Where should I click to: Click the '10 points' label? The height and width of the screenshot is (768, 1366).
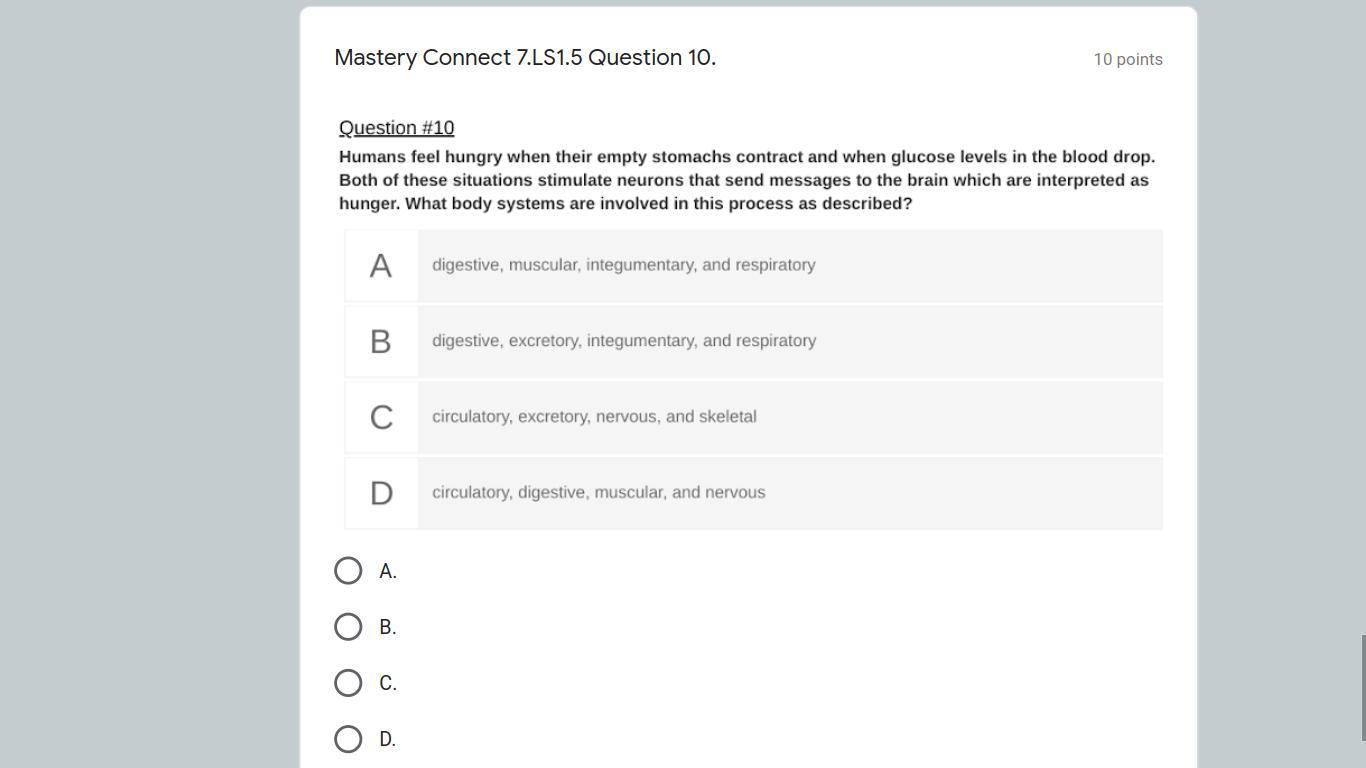(x=1128, y=60)
